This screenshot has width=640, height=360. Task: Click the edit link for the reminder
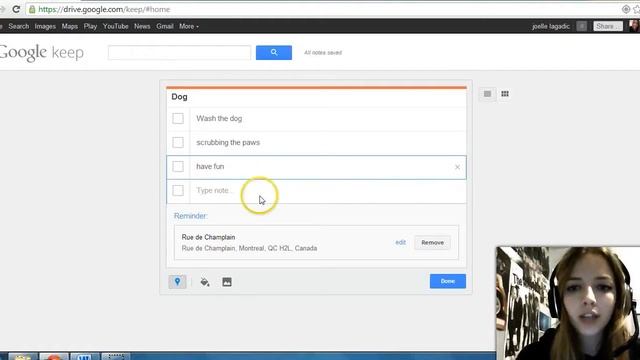400,242
